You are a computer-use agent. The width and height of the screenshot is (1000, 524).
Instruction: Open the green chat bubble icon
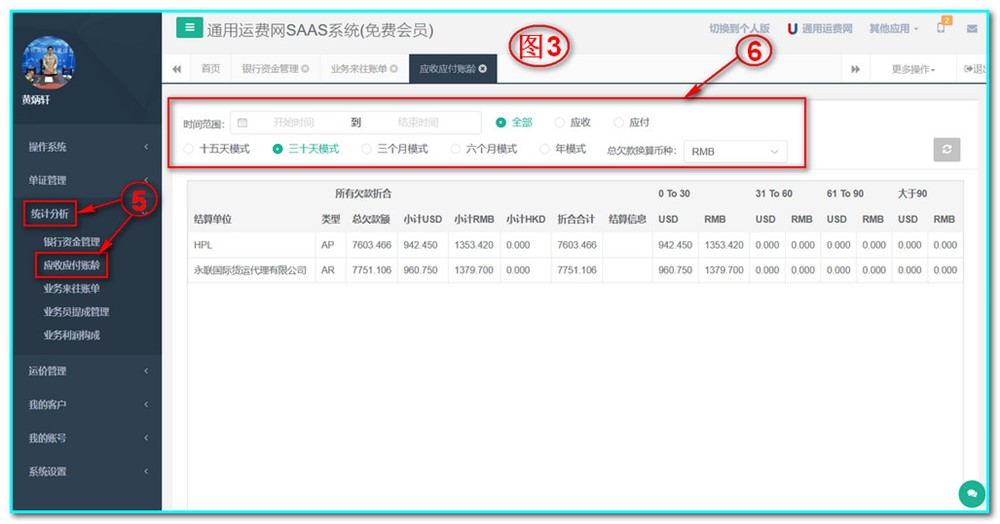pos(971,494)
